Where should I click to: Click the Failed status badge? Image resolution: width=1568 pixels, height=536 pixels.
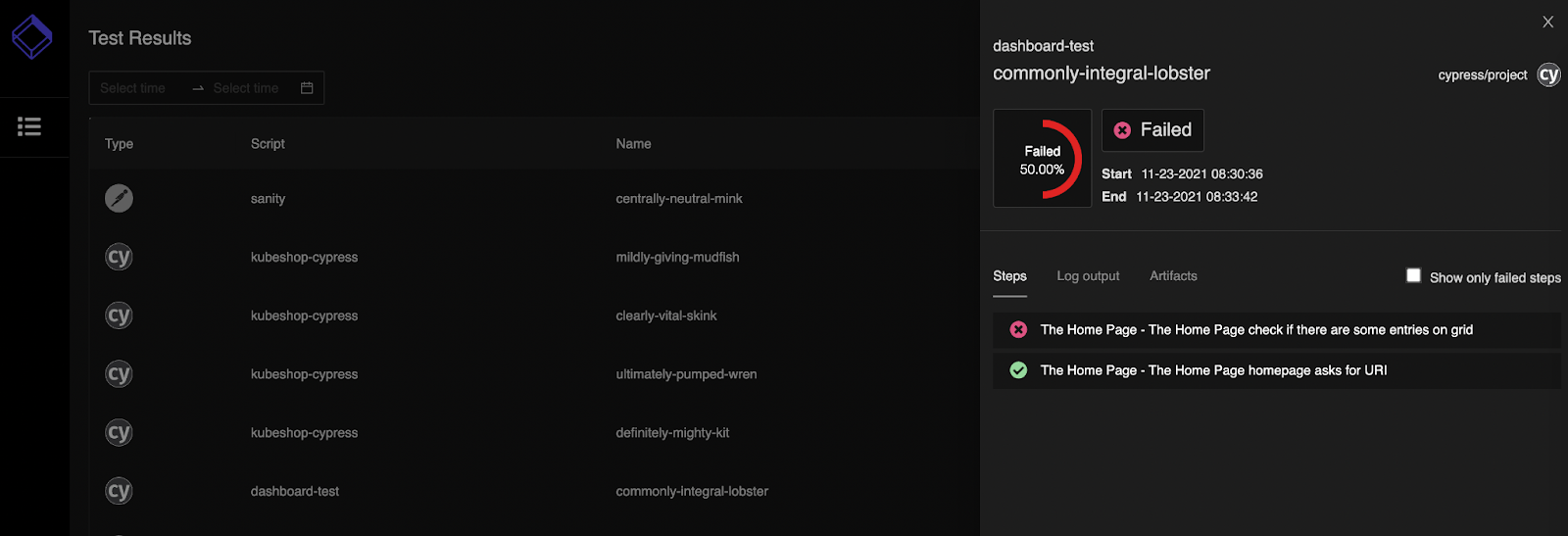pyautogui.click(x=1152, y=130)
